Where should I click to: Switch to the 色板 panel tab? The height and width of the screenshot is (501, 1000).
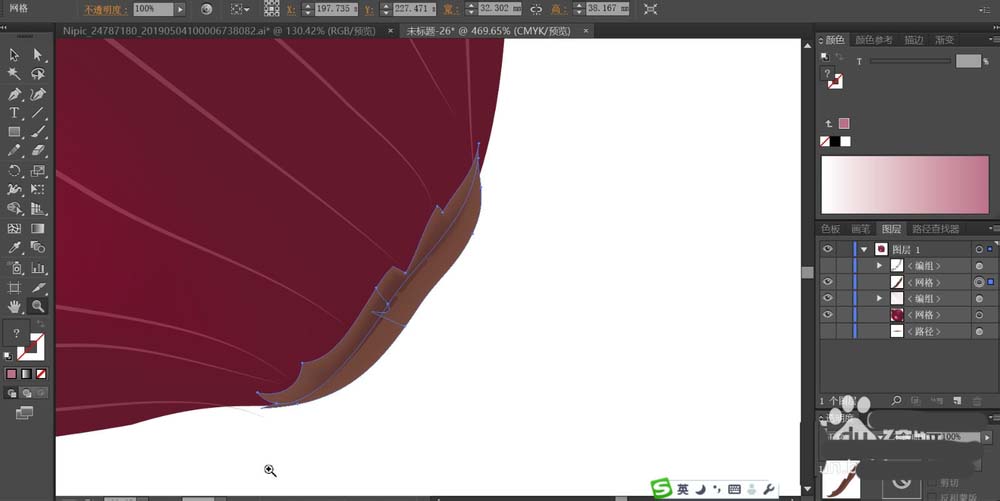point(830,229)
